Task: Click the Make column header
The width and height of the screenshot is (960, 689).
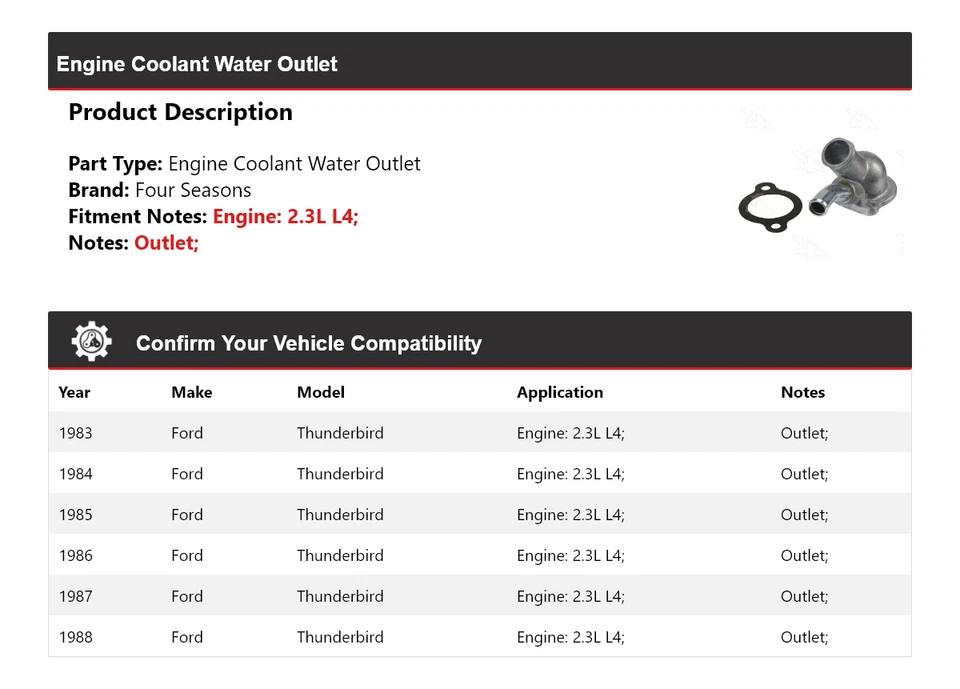Action: 191,392
